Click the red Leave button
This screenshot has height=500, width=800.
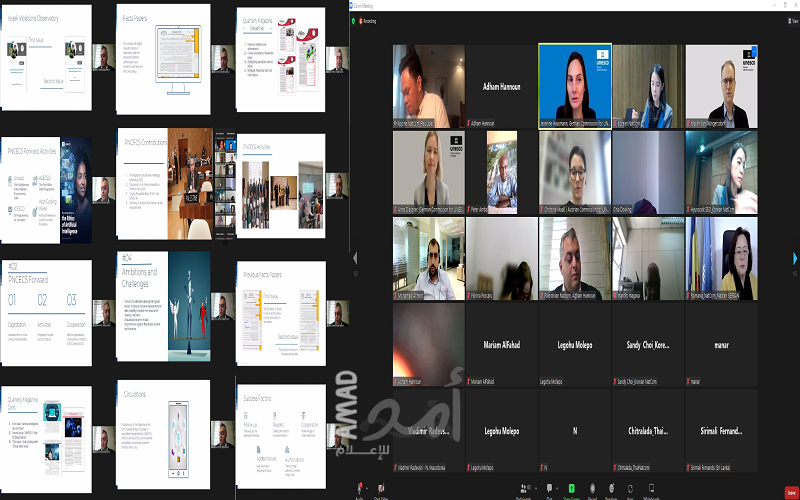(791, 492)
